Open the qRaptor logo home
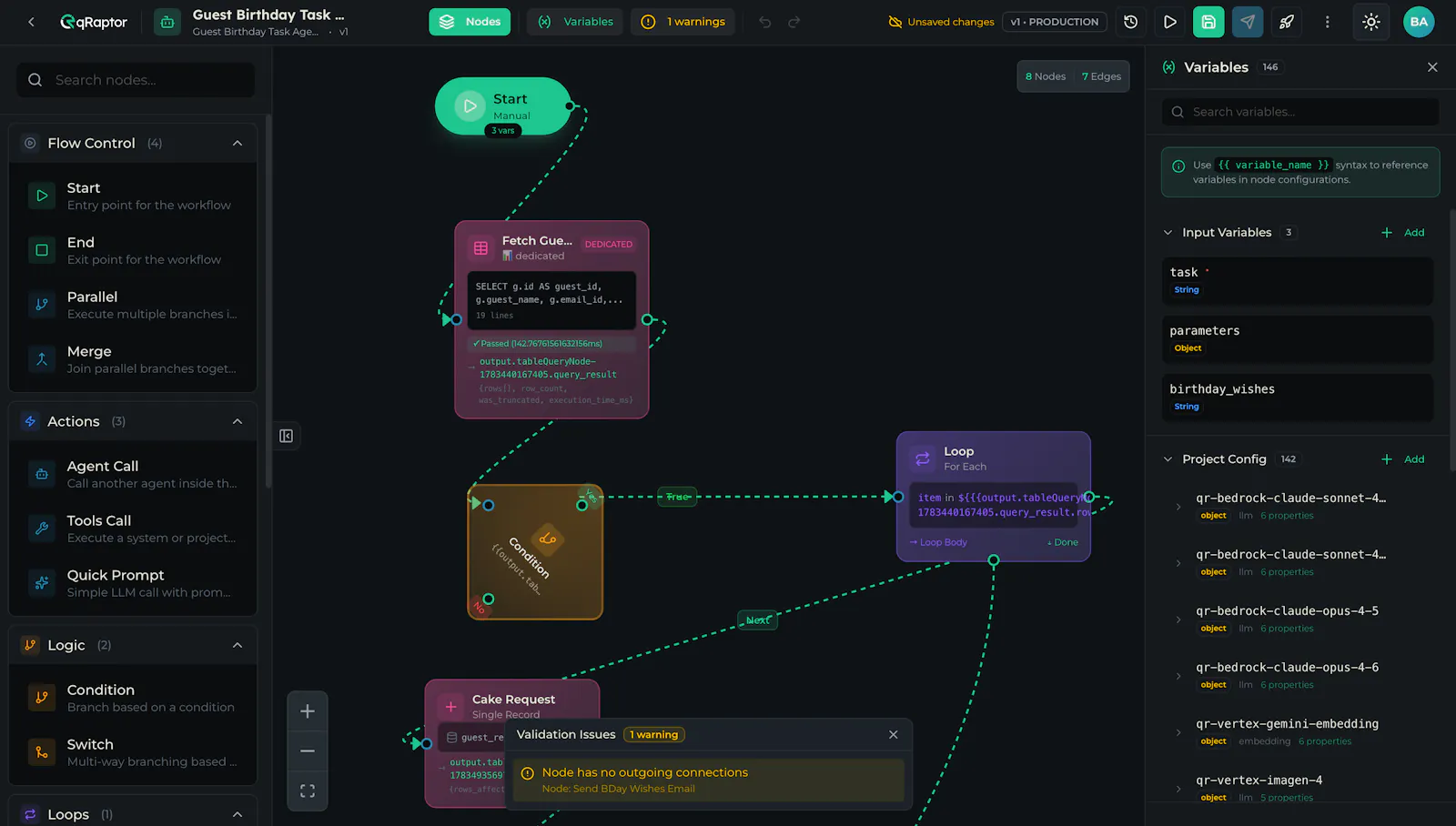Image resolution: width=1456 pixels, height=826 pixels. [94, 22]
